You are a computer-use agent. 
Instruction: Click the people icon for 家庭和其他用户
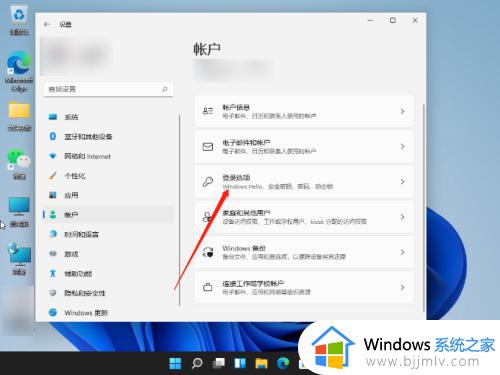click(207, 217)
